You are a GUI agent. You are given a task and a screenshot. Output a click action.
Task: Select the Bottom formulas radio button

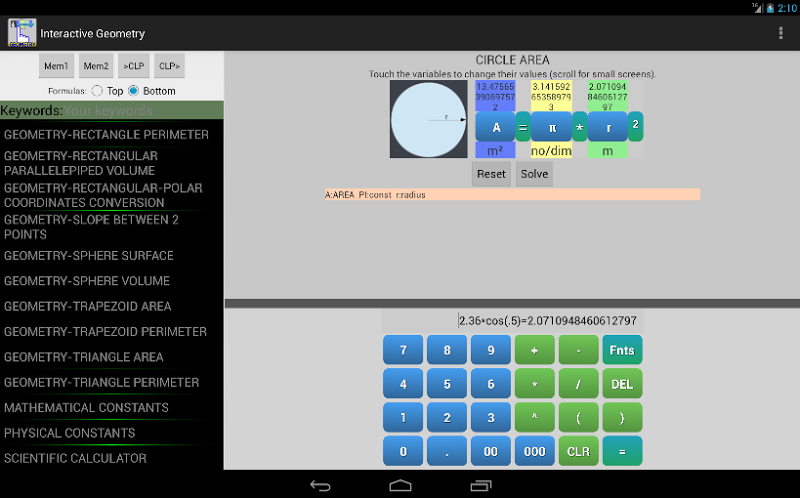coord(133,91)
